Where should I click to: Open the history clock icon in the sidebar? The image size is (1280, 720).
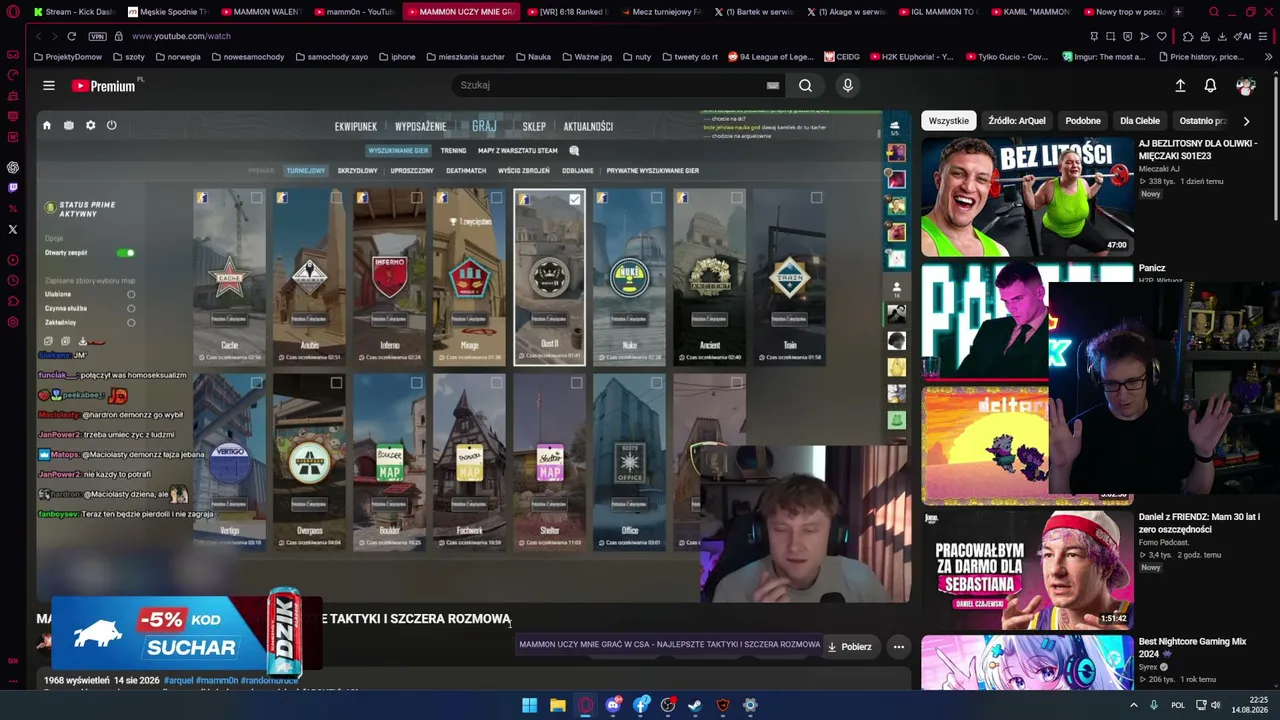coord(13,260)
